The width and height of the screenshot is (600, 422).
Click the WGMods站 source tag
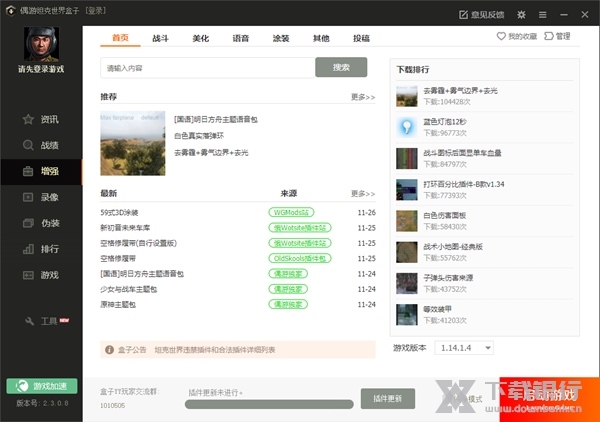(291, 212)
